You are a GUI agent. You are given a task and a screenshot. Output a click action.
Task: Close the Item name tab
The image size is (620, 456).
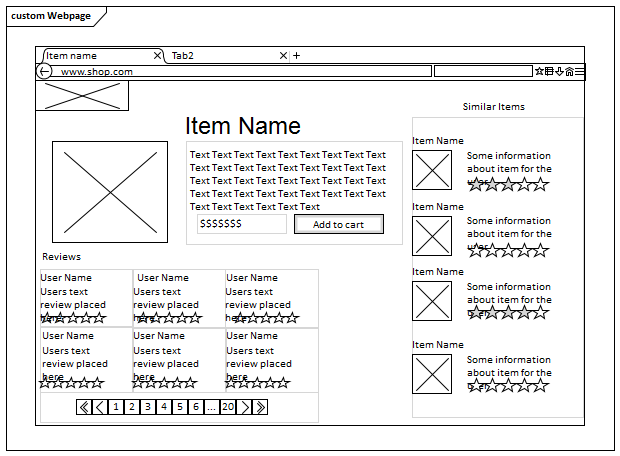157,56
